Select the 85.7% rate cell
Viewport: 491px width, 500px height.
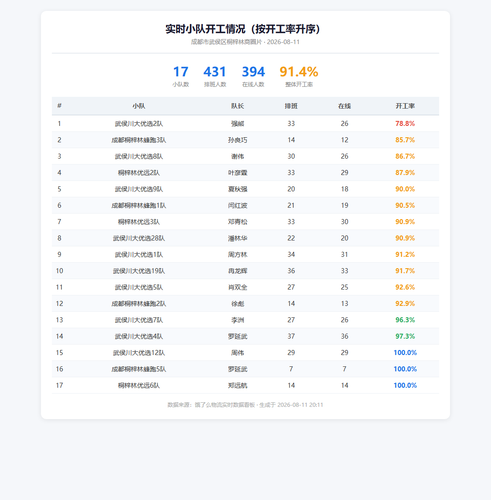[x=405, y=140]
